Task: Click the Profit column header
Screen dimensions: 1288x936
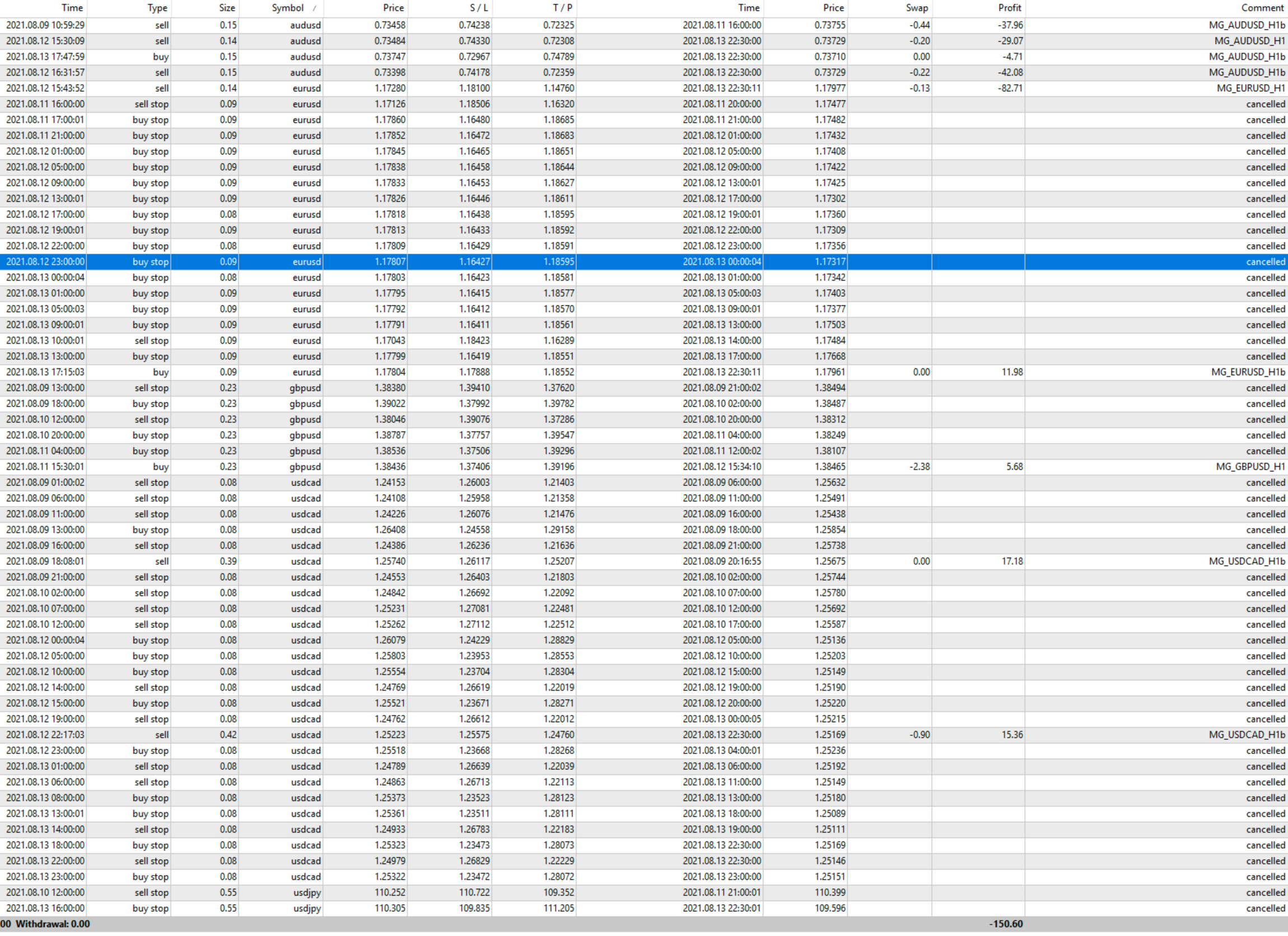Action: (x=1009, y=8)
